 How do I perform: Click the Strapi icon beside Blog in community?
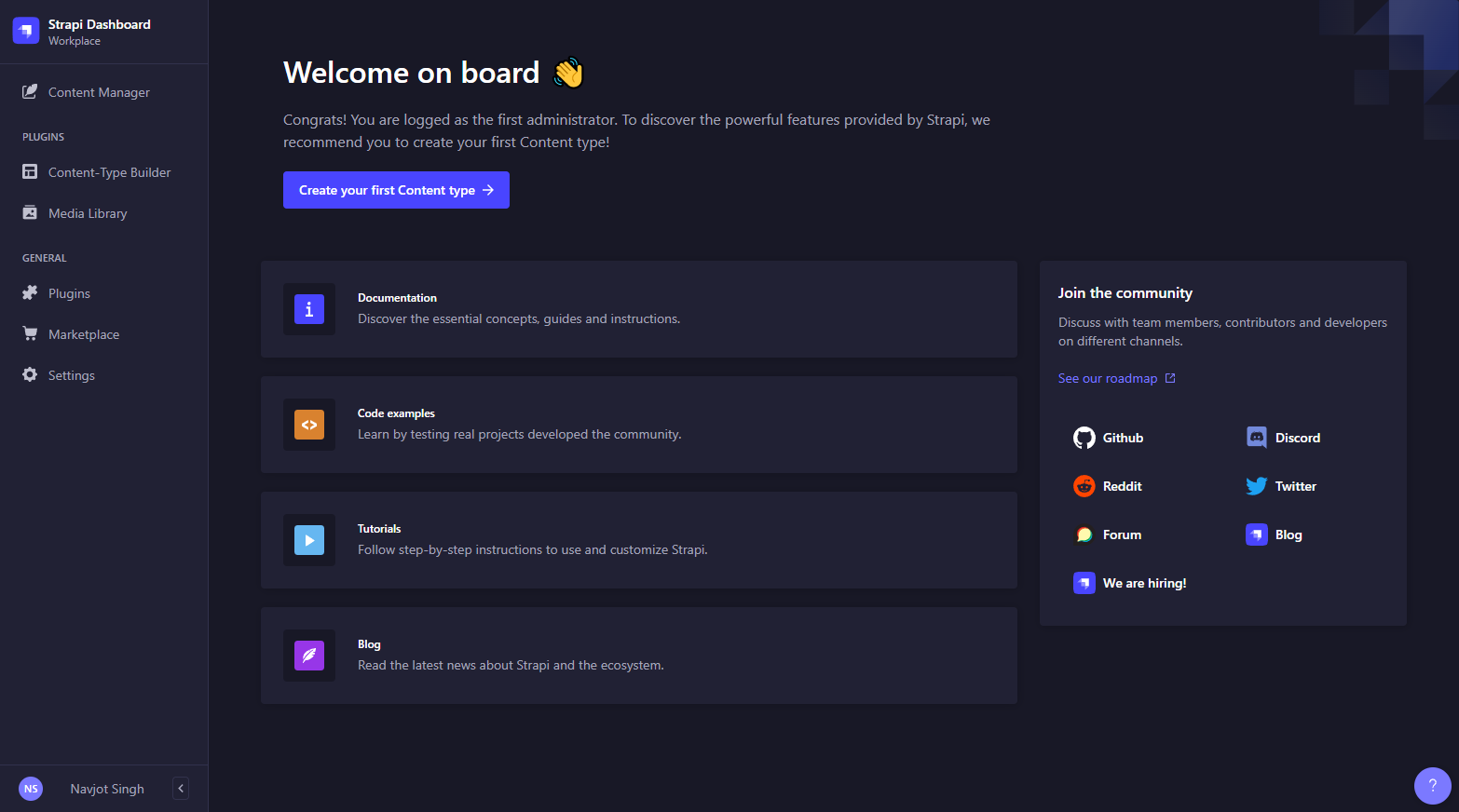tap(1257, 535)
